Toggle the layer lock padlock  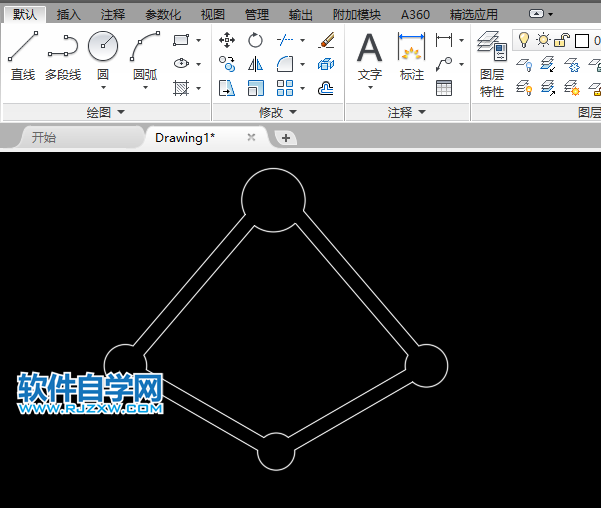(562, 40)
